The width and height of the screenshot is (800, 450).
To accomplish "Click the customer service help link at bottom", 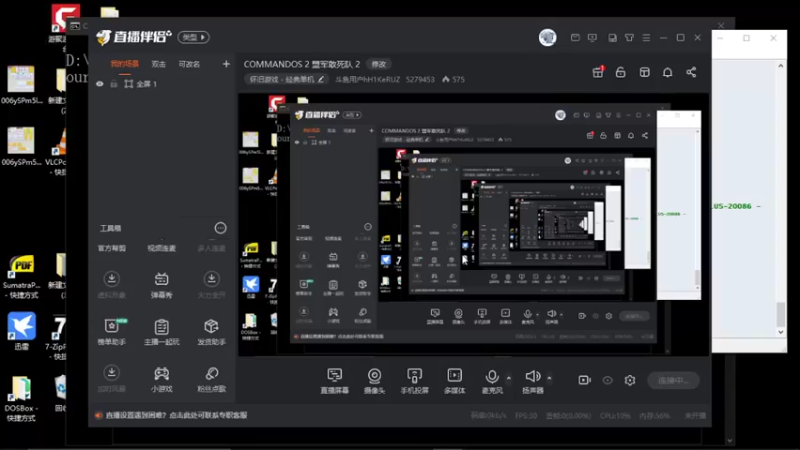I will pyautogui.click(x=176, y=415).
